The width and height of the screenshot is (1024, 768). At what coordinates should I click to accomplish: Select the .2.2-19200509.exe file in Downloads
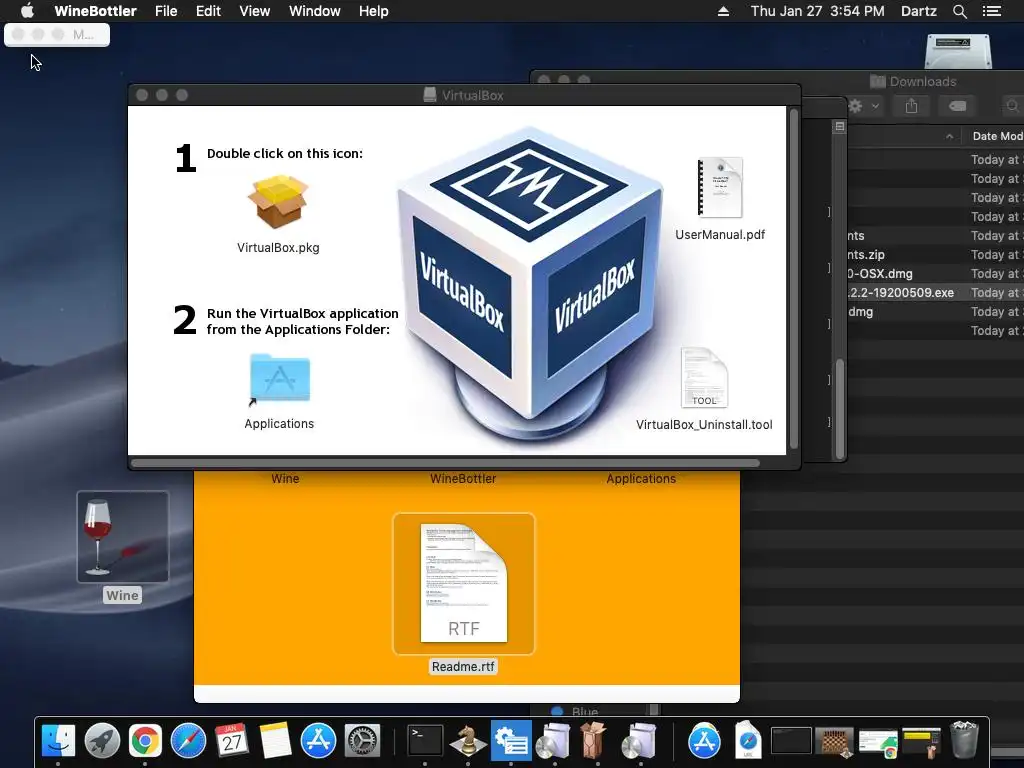pos(935,293)
